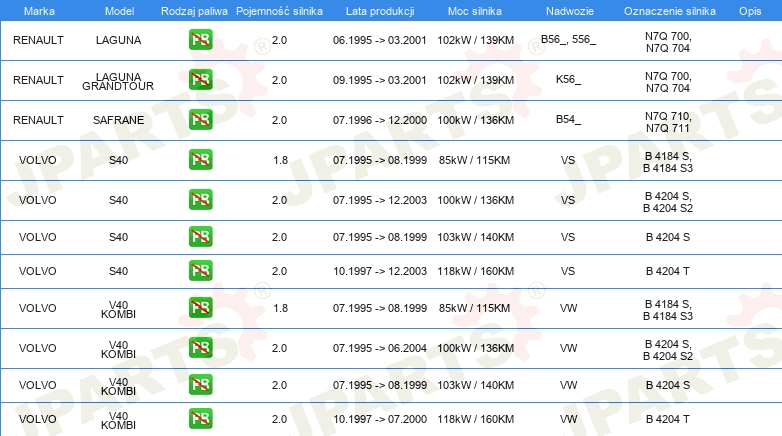The height and width of the screenshot is (436, 782).
Task: Click RENAULT brand in the Safrane row
Action: (x=38, y=120)
